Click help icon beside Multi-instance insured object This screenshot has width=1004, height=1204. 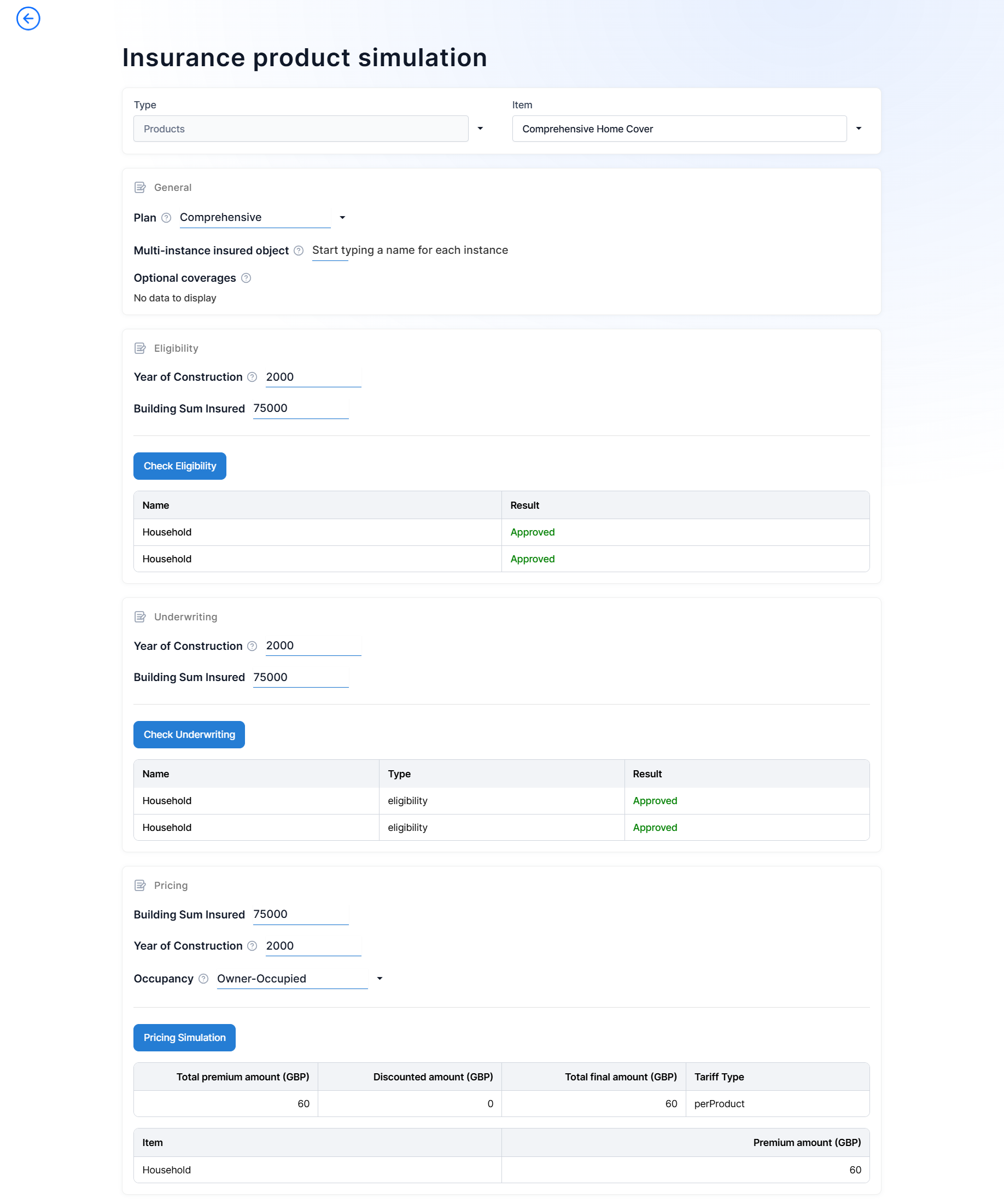click(x=299, y=251)
